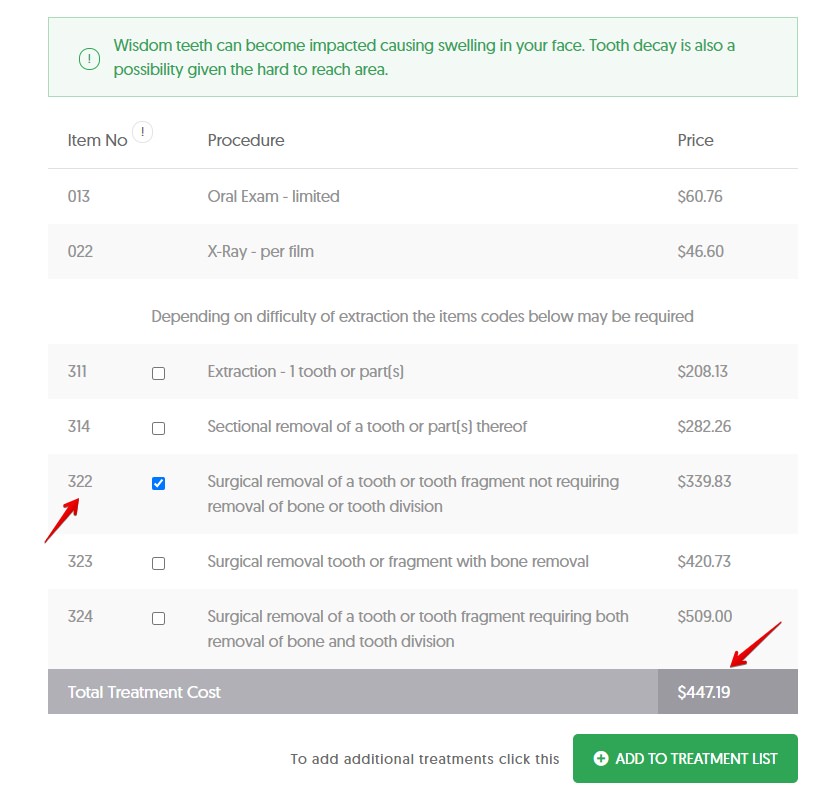Viewport: 820px width, 808px height.
Task: Click Surgical removal with bone removal text
Action: 398,561
